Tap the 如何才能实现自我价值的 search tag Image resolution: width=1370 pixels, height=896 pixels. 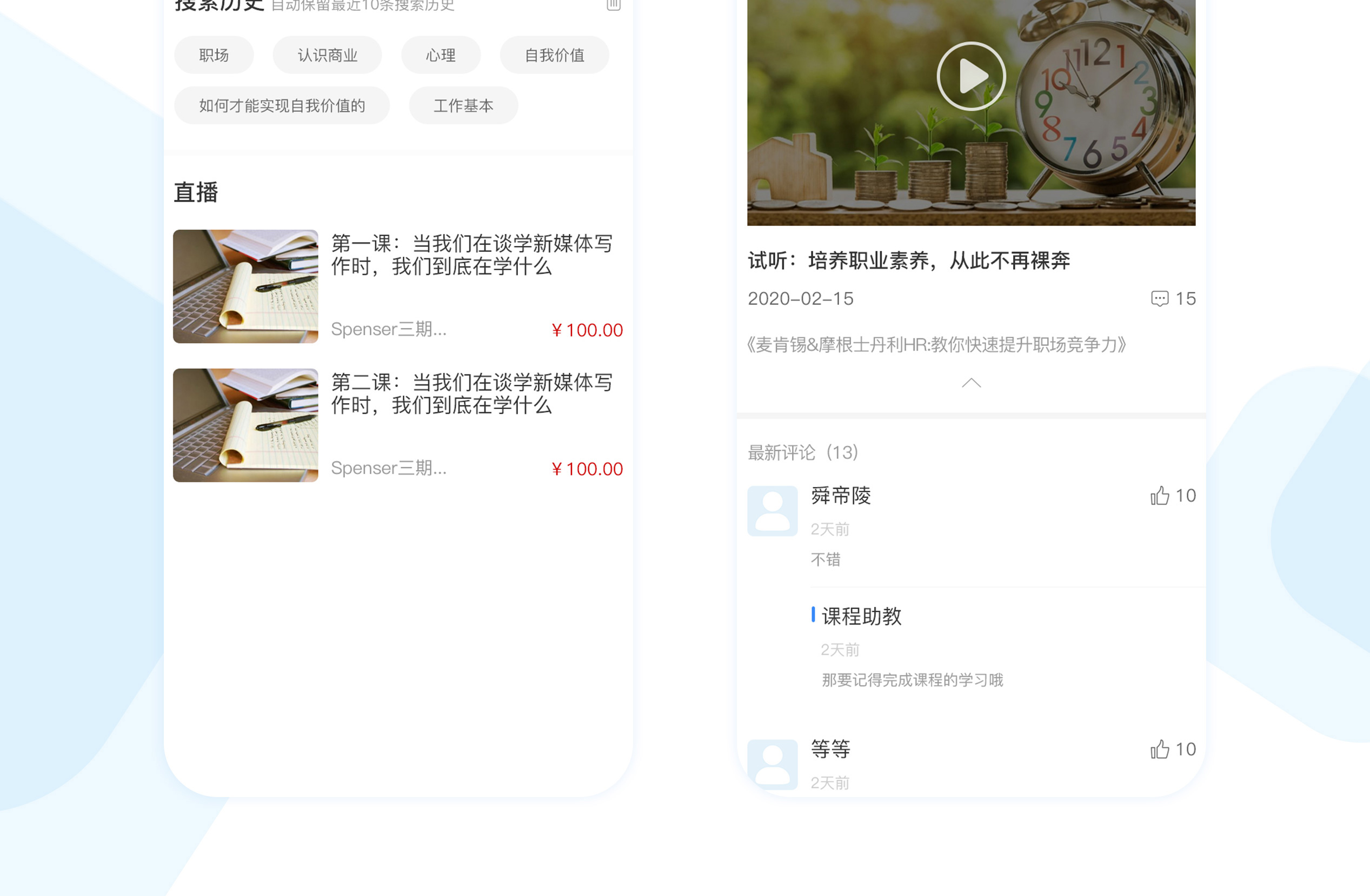pos(282,106)
